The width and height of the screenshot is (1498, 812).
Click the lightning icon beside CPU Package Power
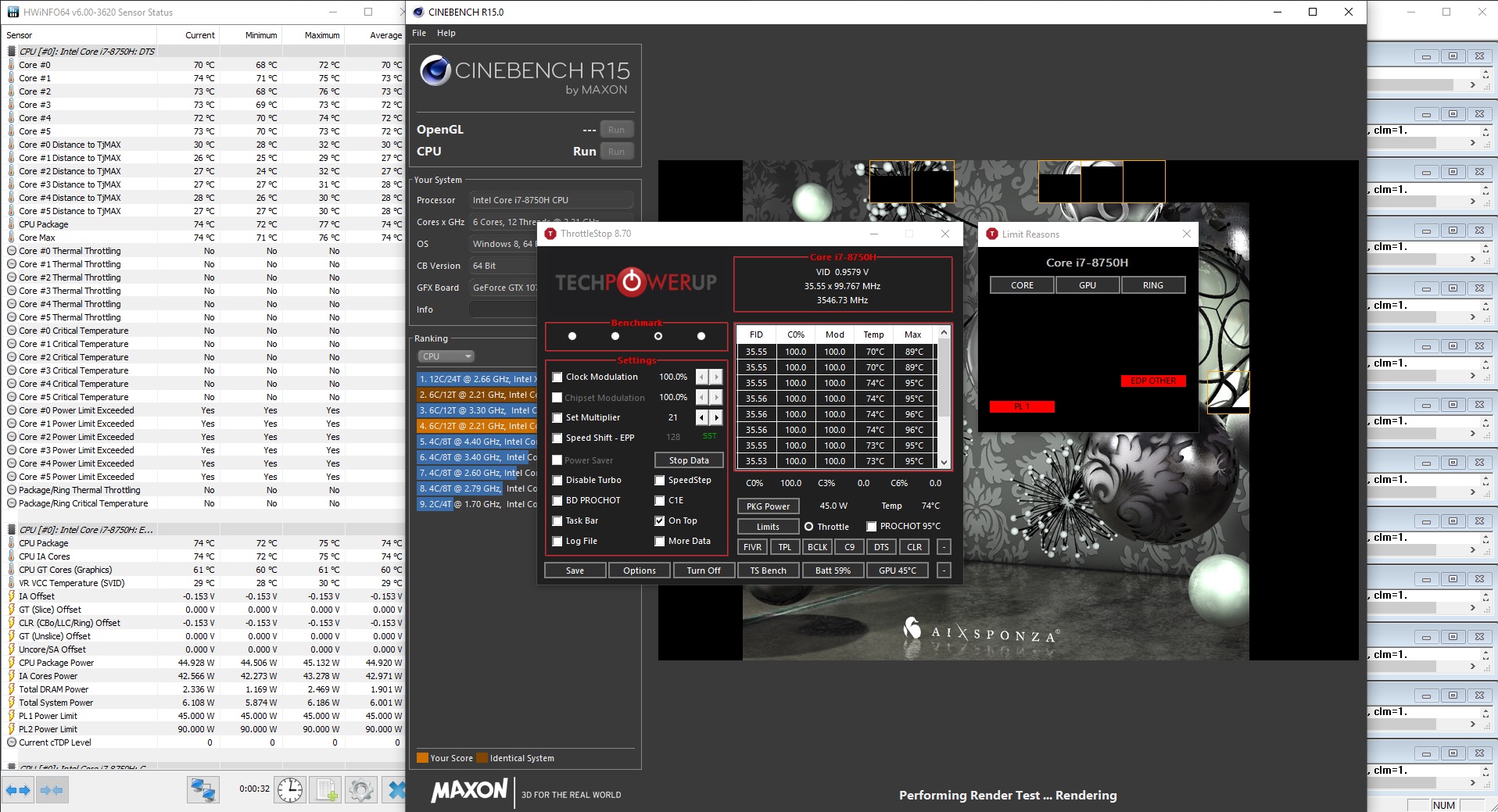click(x=11, y=663)
